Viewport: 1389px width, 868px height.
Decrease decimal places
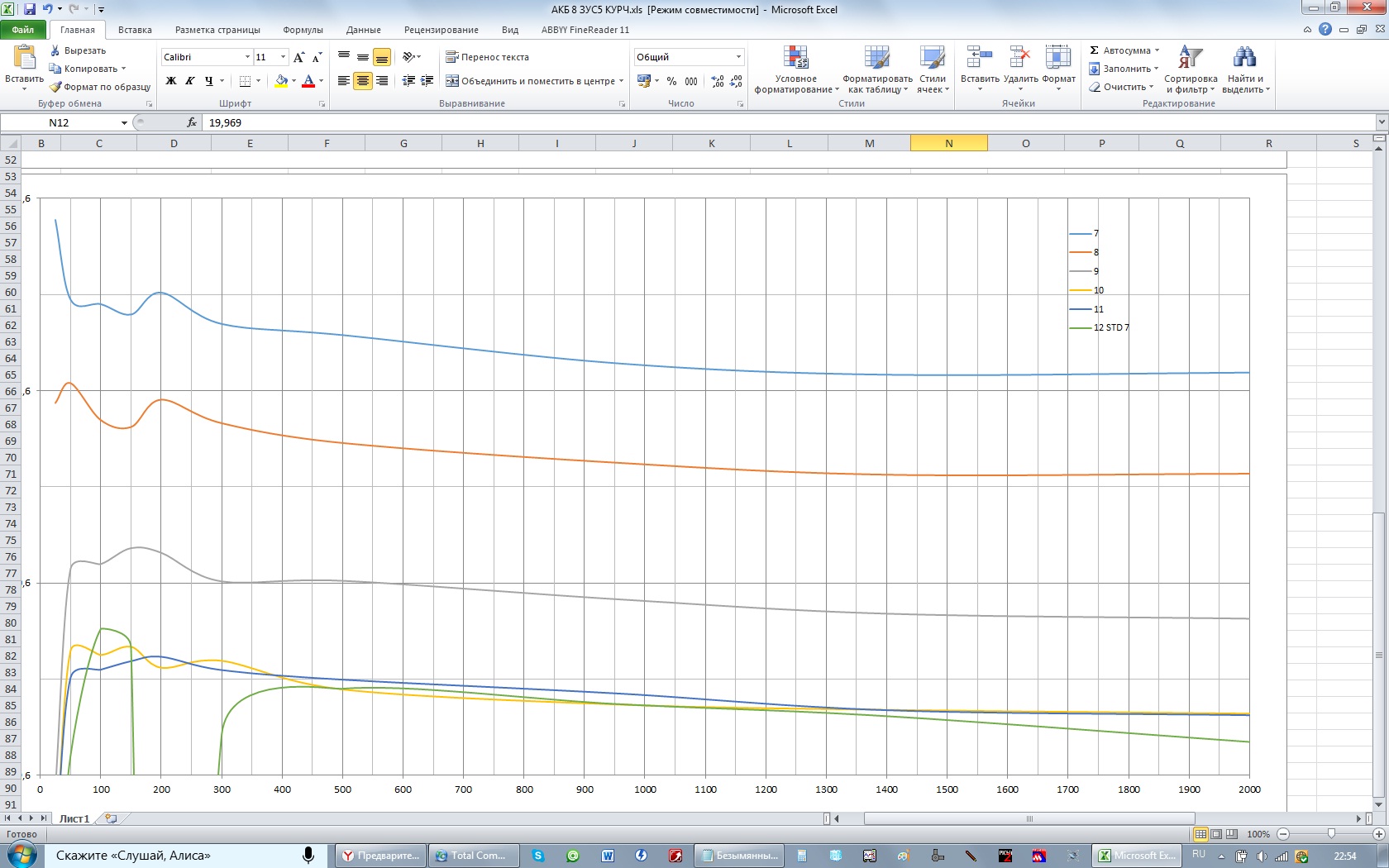[x=737, y=81]
